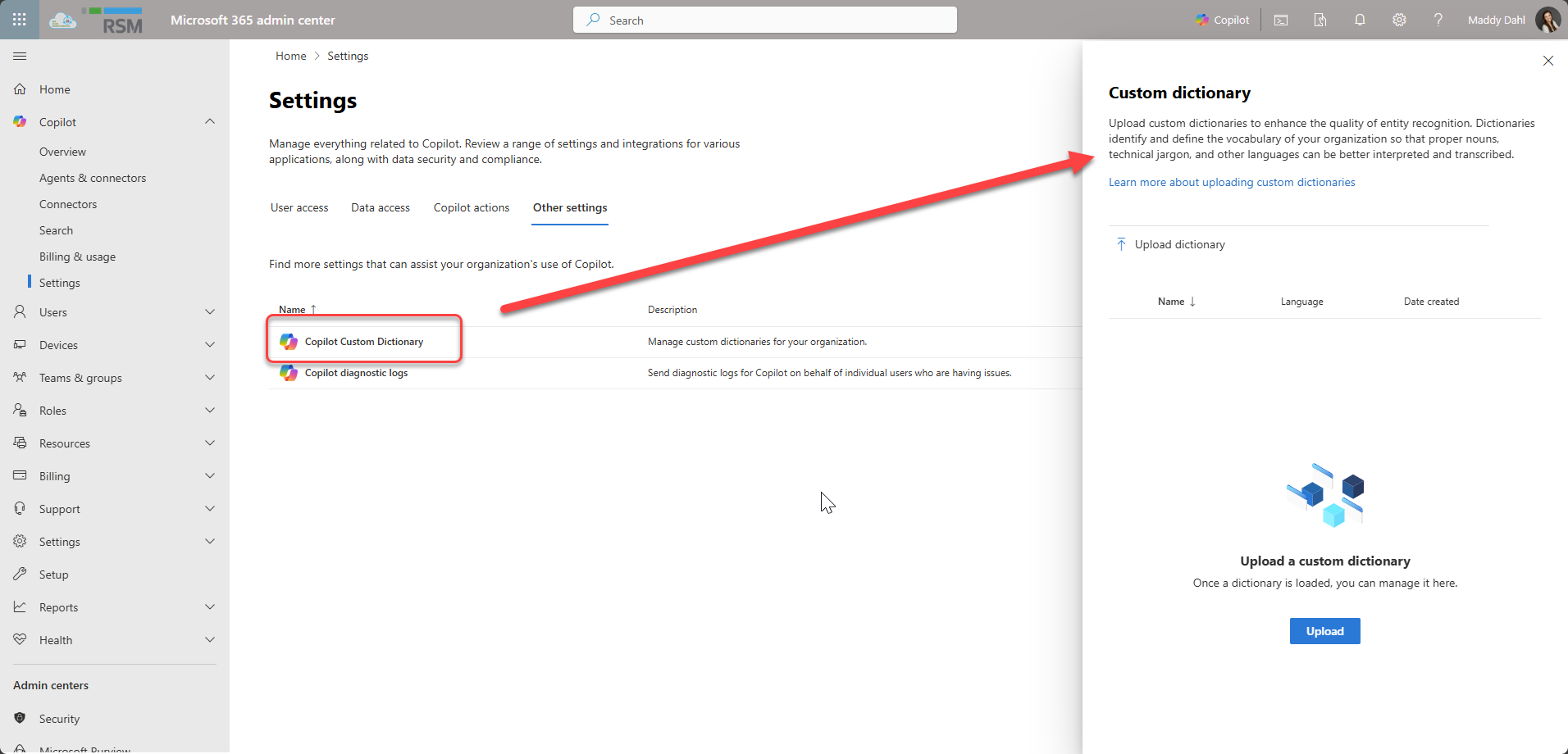Close the Custom dictionary panel
1568x754 pixels.
coord(1548,61)
